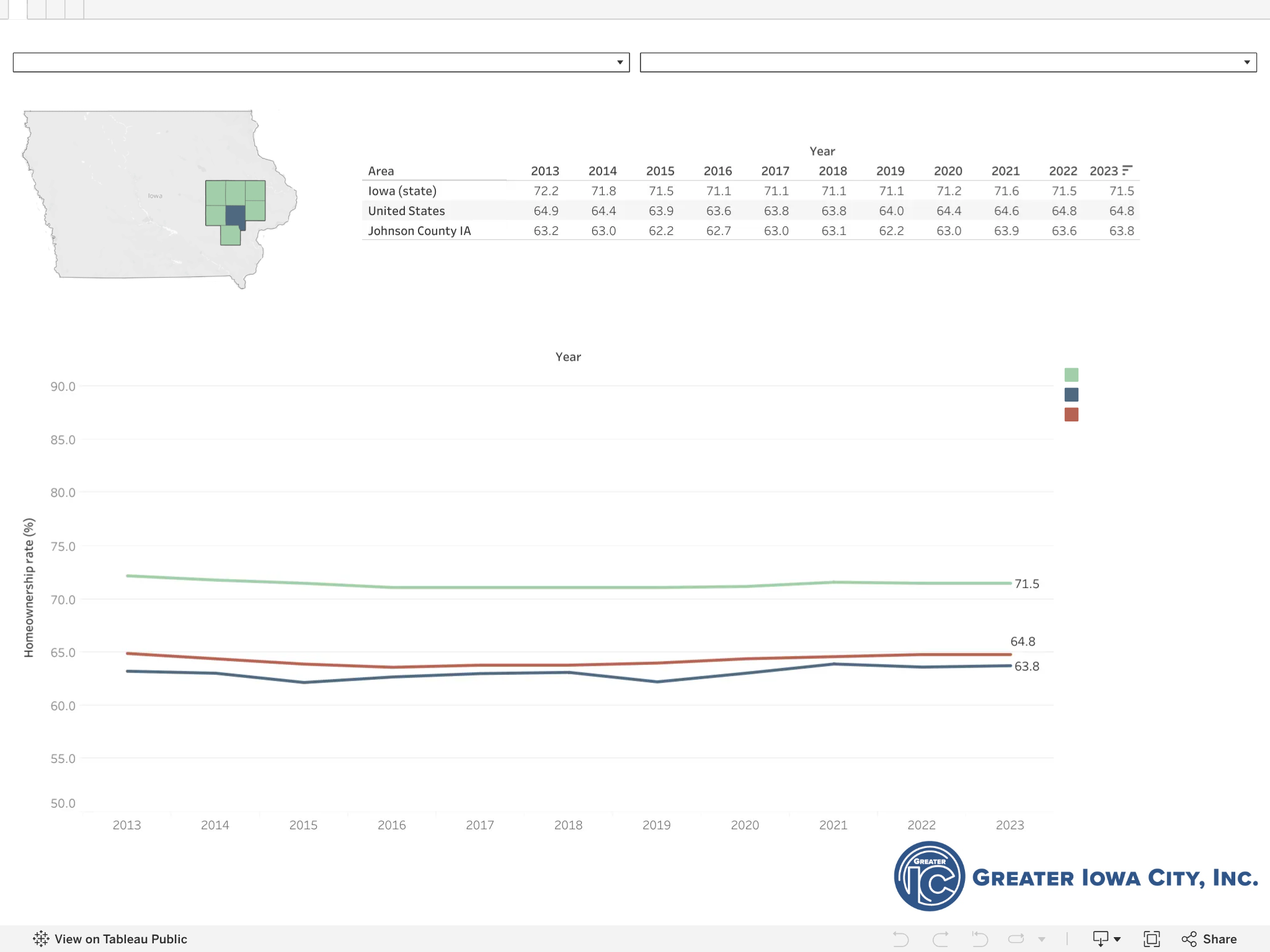Click the green legend swatch
1270x952 pixels.
1072,375
